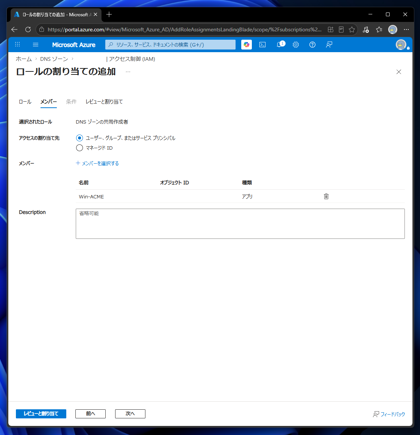The image size is (420, 435).
Task: Open the Azure portal waffle grid icon
Action: click(17, 45)
